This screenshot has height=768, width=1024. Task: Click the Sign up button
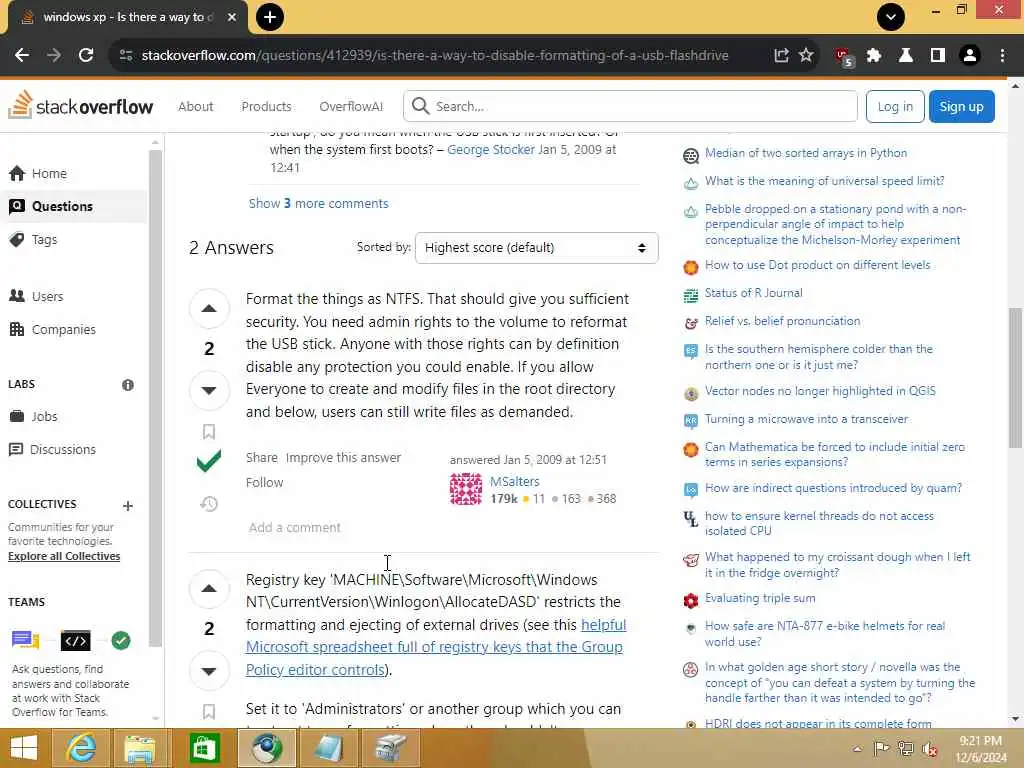click(961, 106)
